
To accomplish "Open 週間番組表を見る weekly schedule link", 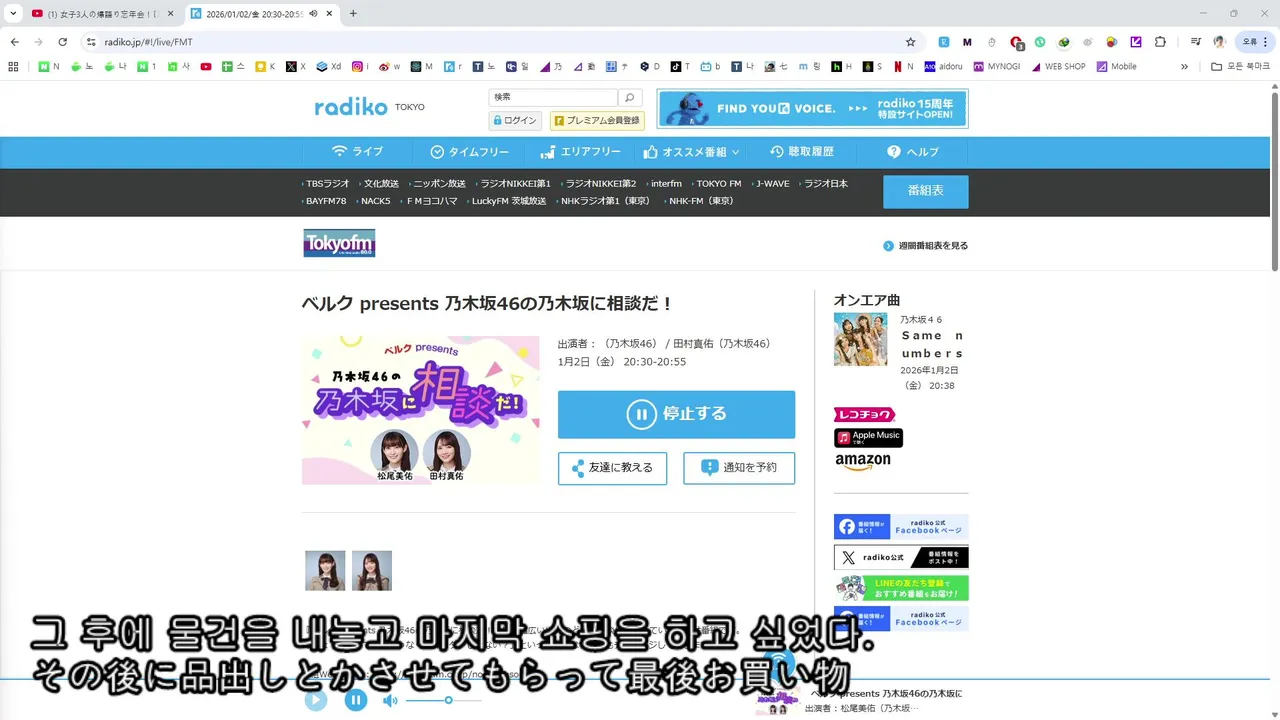I will [926, 246].
